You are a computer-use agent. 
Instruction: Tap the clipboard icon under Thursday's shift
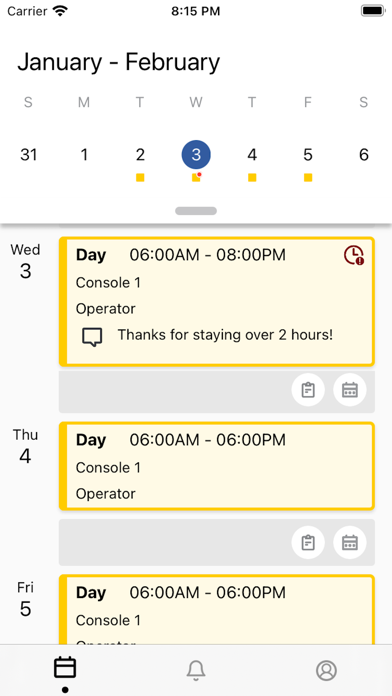click(x=308, y=542)
